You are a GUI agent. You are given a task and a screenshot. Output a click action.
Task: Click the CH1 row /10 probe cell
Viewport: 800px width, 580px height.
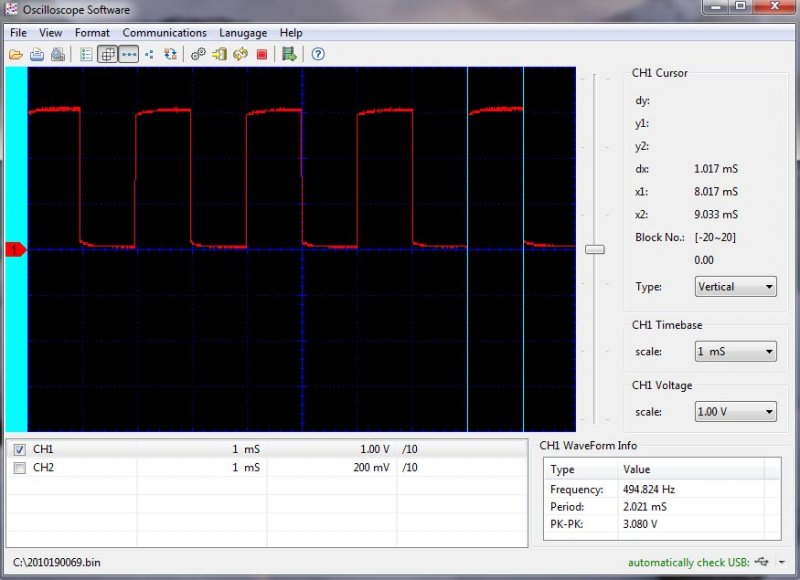tap(410, 449)
